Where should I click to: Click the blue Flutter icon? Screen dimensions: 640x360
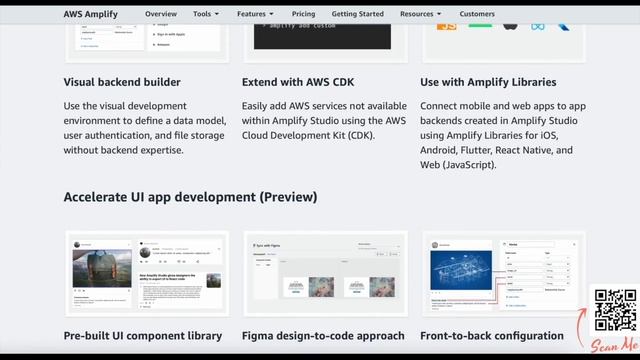564,27
